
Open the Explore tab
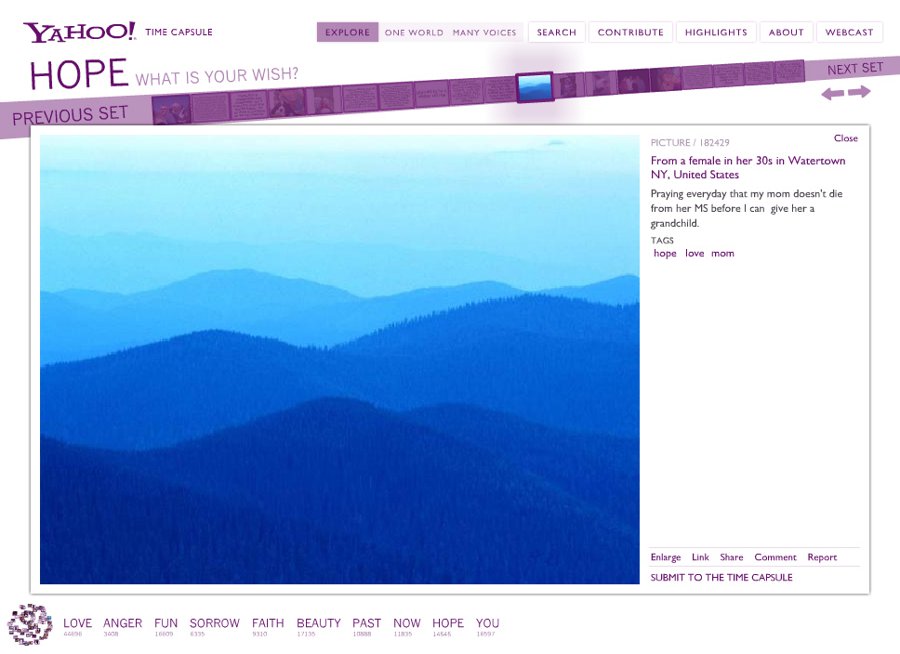tap(347, 32)
